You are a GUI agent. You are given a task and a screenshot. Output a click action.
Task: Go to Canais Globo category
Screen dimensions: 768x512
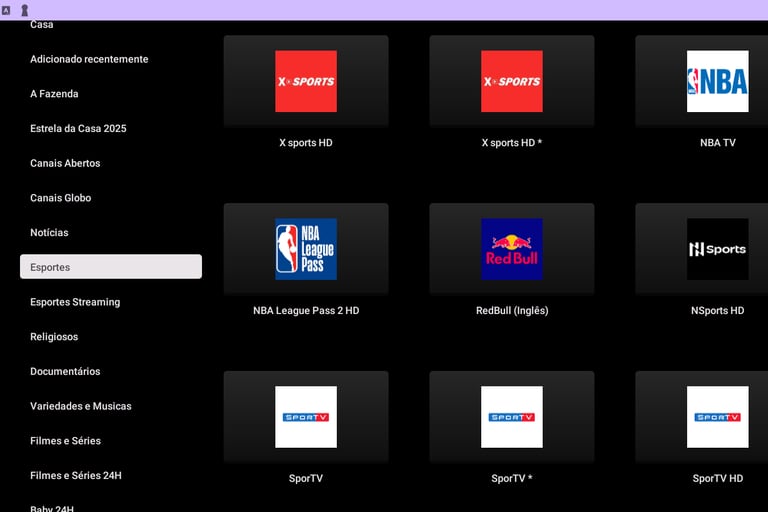point(61,198)
